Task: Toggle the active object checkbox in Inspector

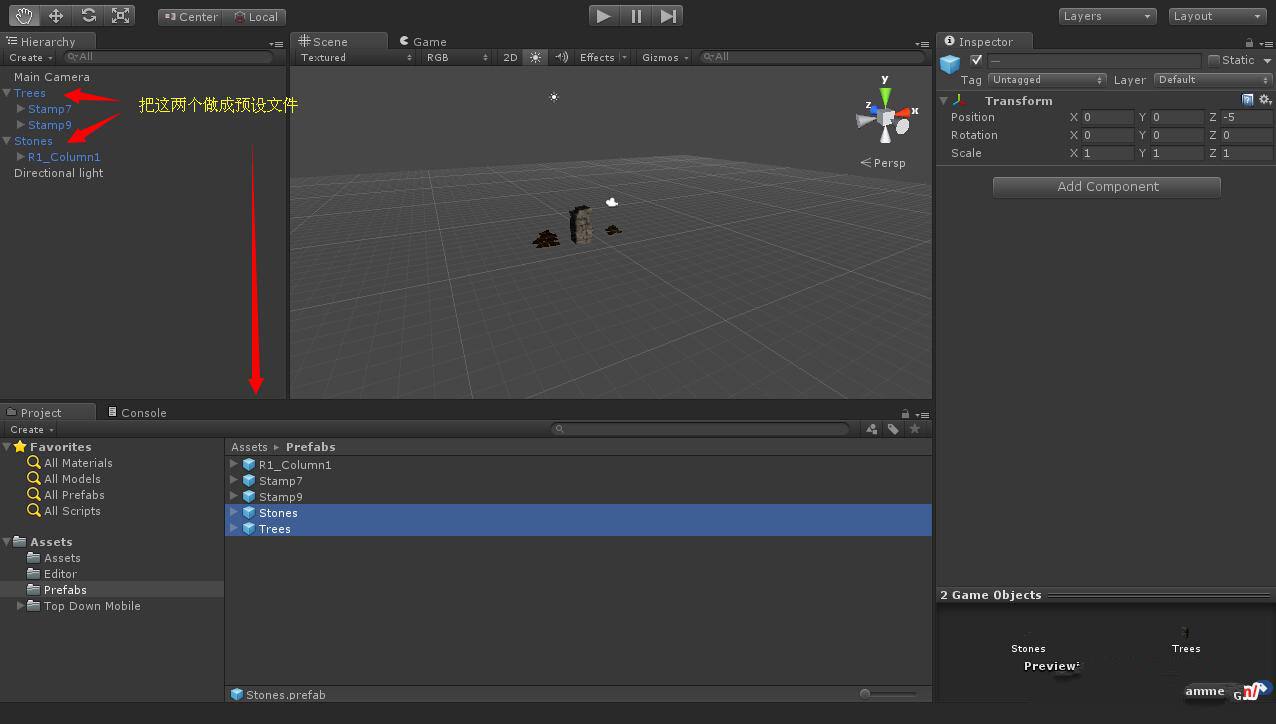Action: (x=977, y=60)
